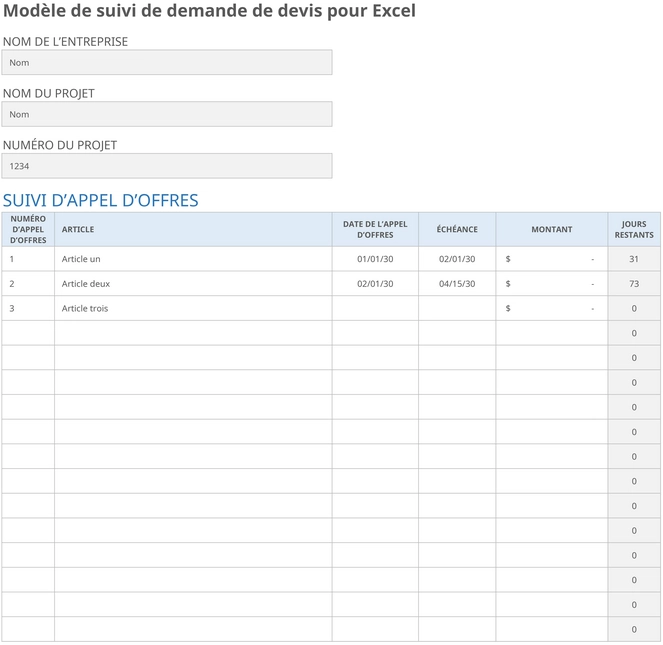Select empty échéance cell in Article trois row
The image size is (663, 645).
[457, 308]
